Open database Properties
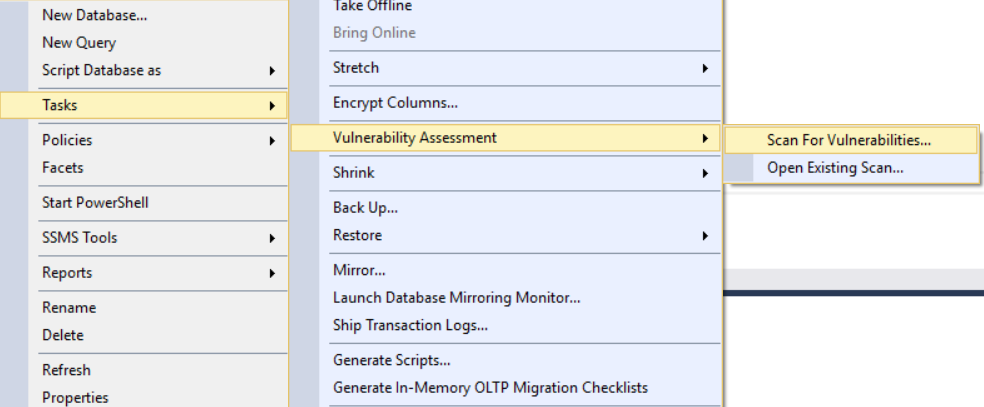Image resolution: width=984 pixels, height=407 pixels. click(x=75, y=397)
